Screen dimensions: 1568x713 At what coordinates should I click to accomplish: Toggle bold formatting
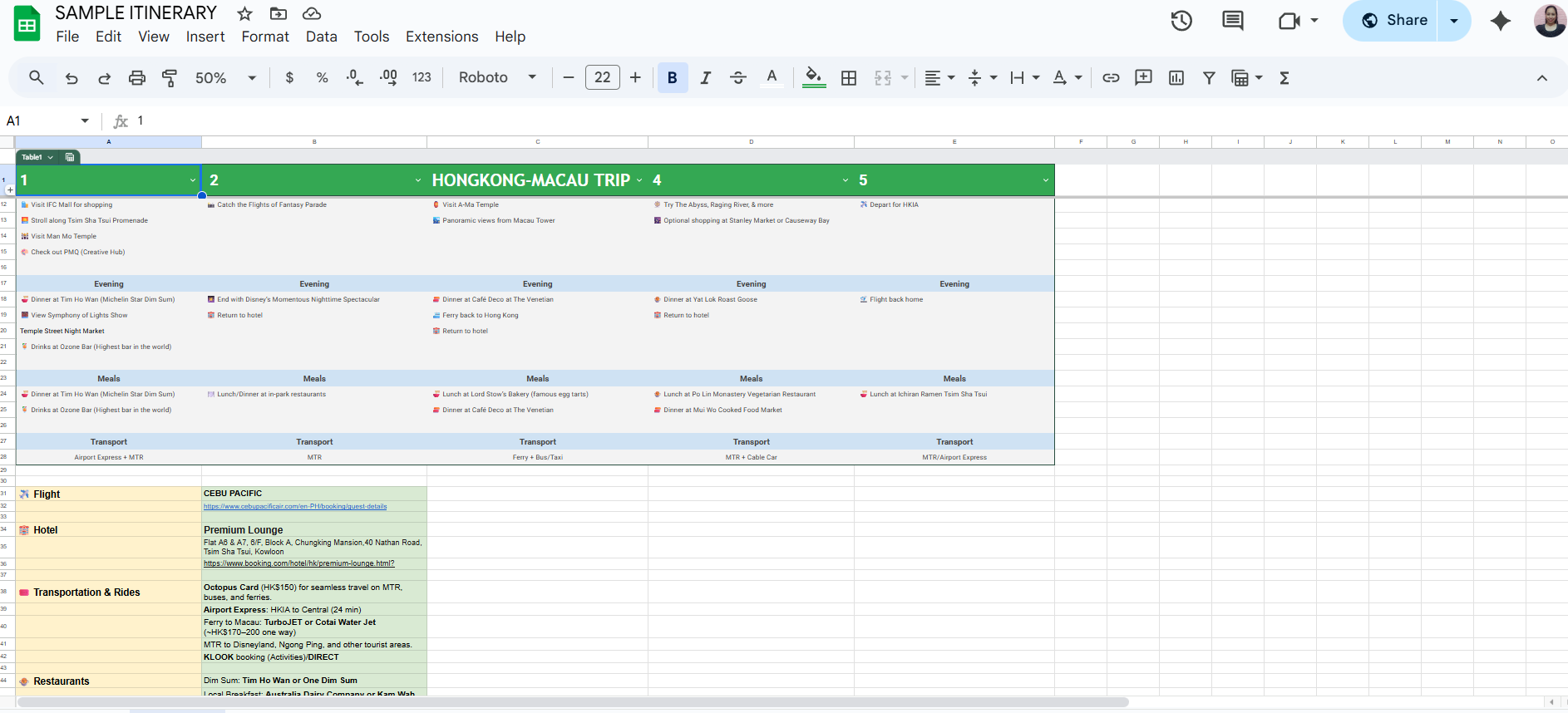click(x=672, y=78)
